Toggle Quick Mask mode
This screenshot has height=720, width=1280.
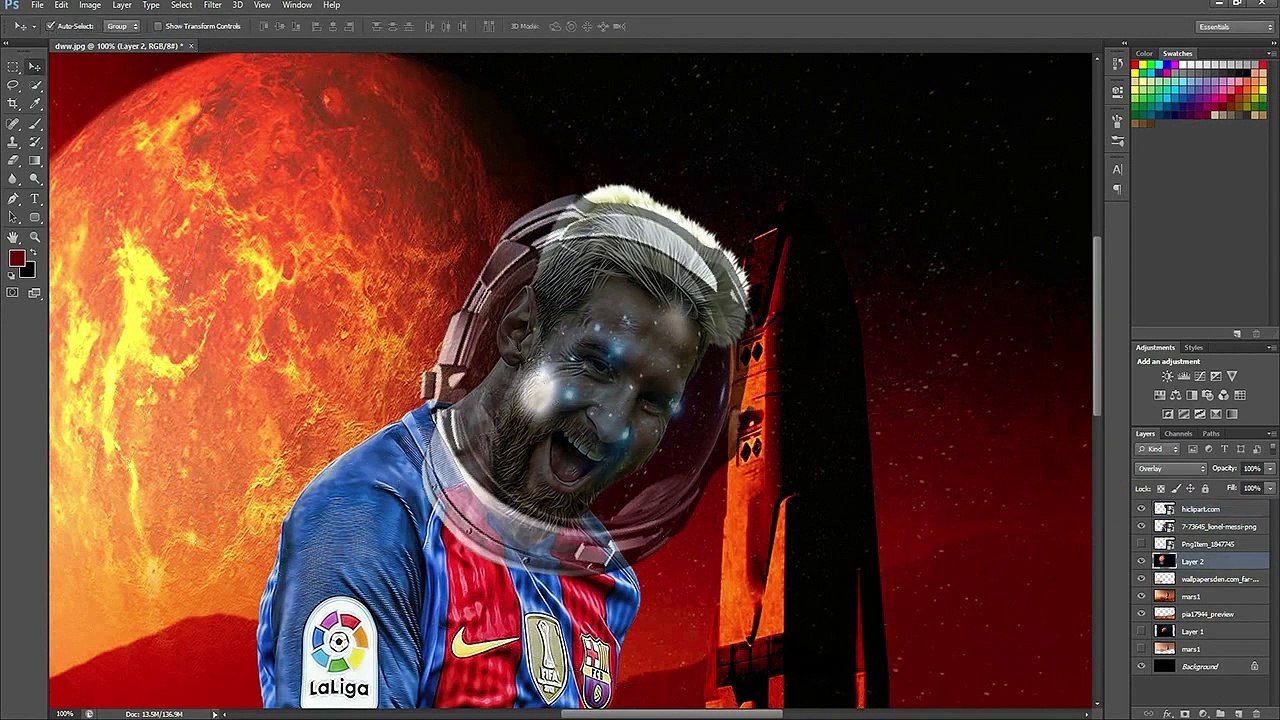point(13,293)
